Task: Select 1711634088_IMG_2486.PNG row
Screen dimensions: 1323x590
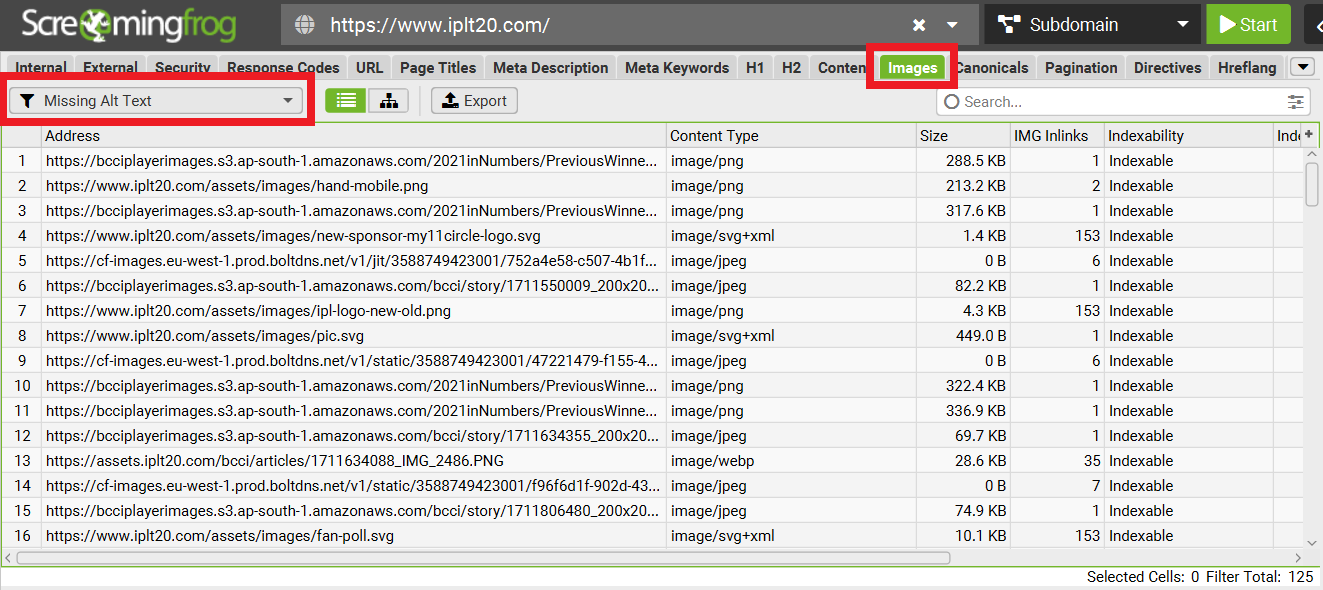Action: (354, 461)
